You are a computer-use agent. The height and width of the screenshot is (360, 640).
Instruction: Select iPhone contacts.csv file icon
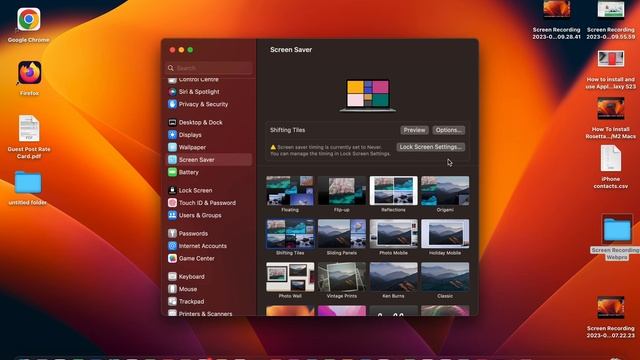click(x=611, y=159)
